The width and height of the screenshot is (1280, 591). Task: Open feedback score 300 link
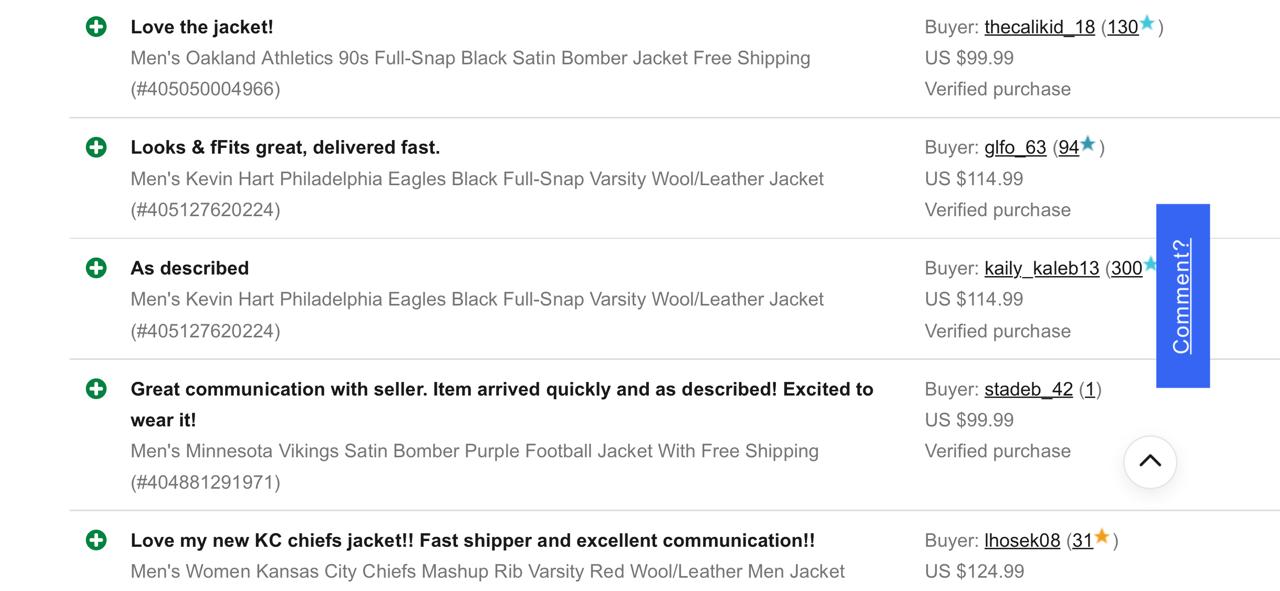point(1126,268)
